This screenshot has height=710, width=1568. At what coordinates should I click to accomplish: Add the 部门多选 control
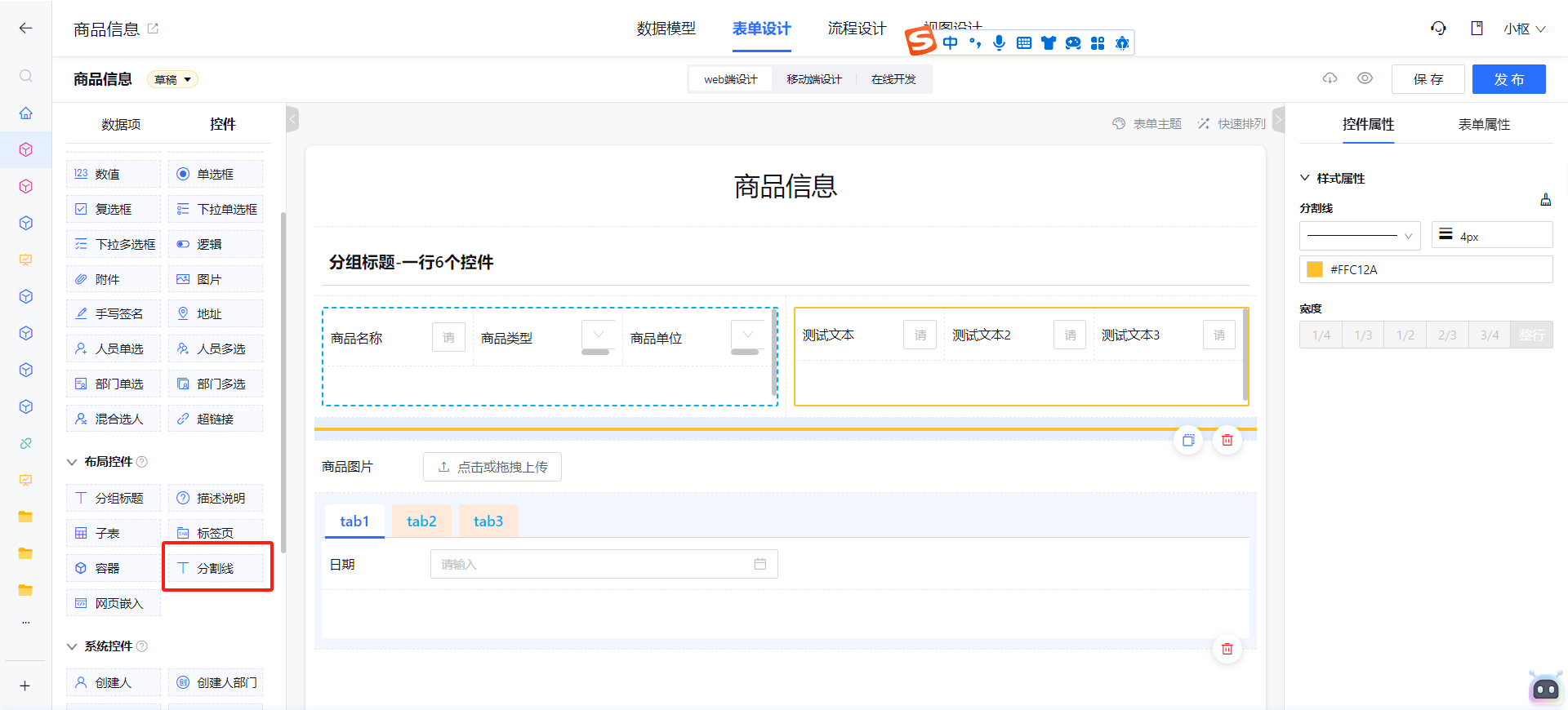pyautogui.click(x=216, y=384)
